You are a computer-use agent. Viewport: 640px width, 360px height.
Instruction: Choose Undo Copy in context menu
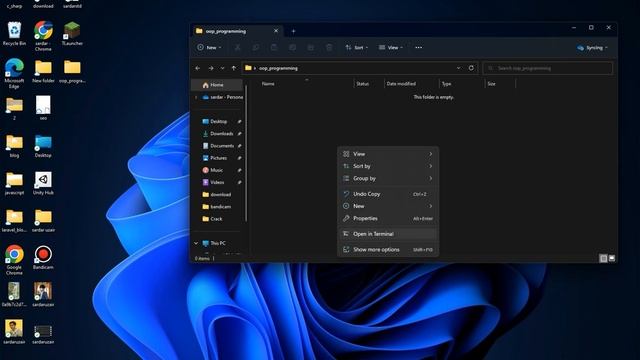click(x=388, y=194)
